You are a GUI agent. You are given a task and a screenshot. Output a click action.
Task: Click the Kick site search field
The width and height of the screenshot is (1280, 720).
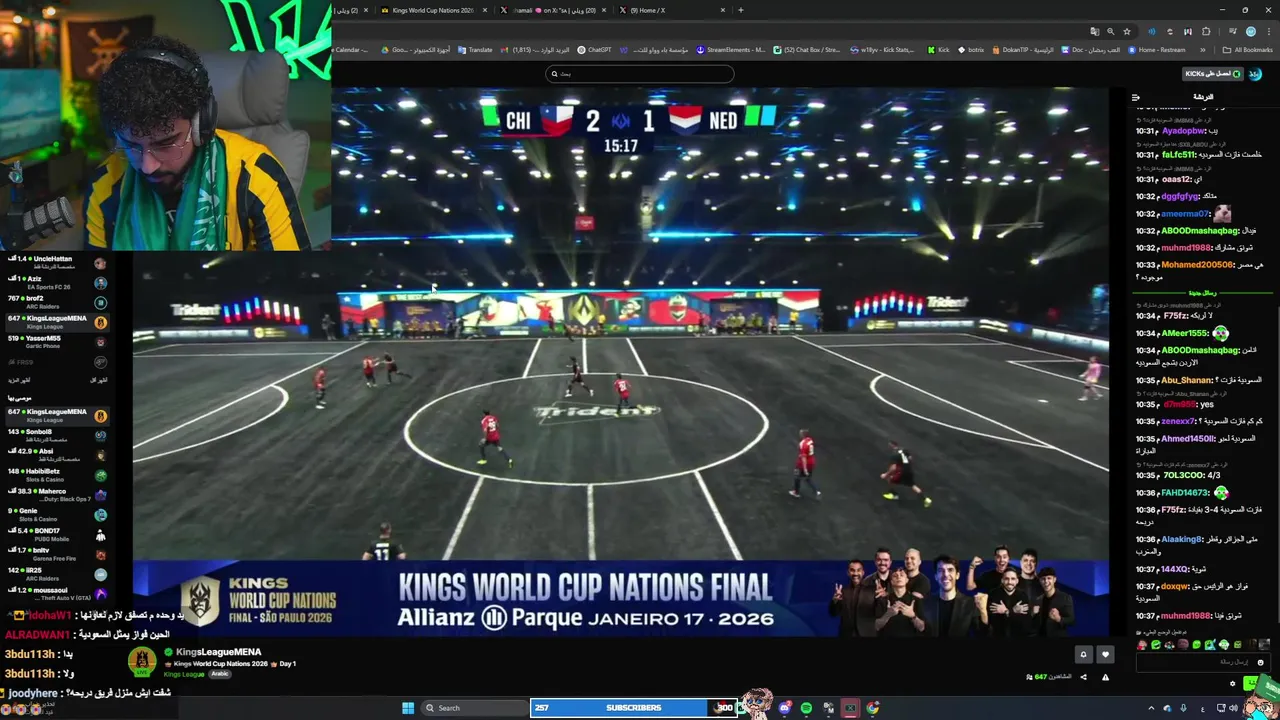tap(640, 73)
